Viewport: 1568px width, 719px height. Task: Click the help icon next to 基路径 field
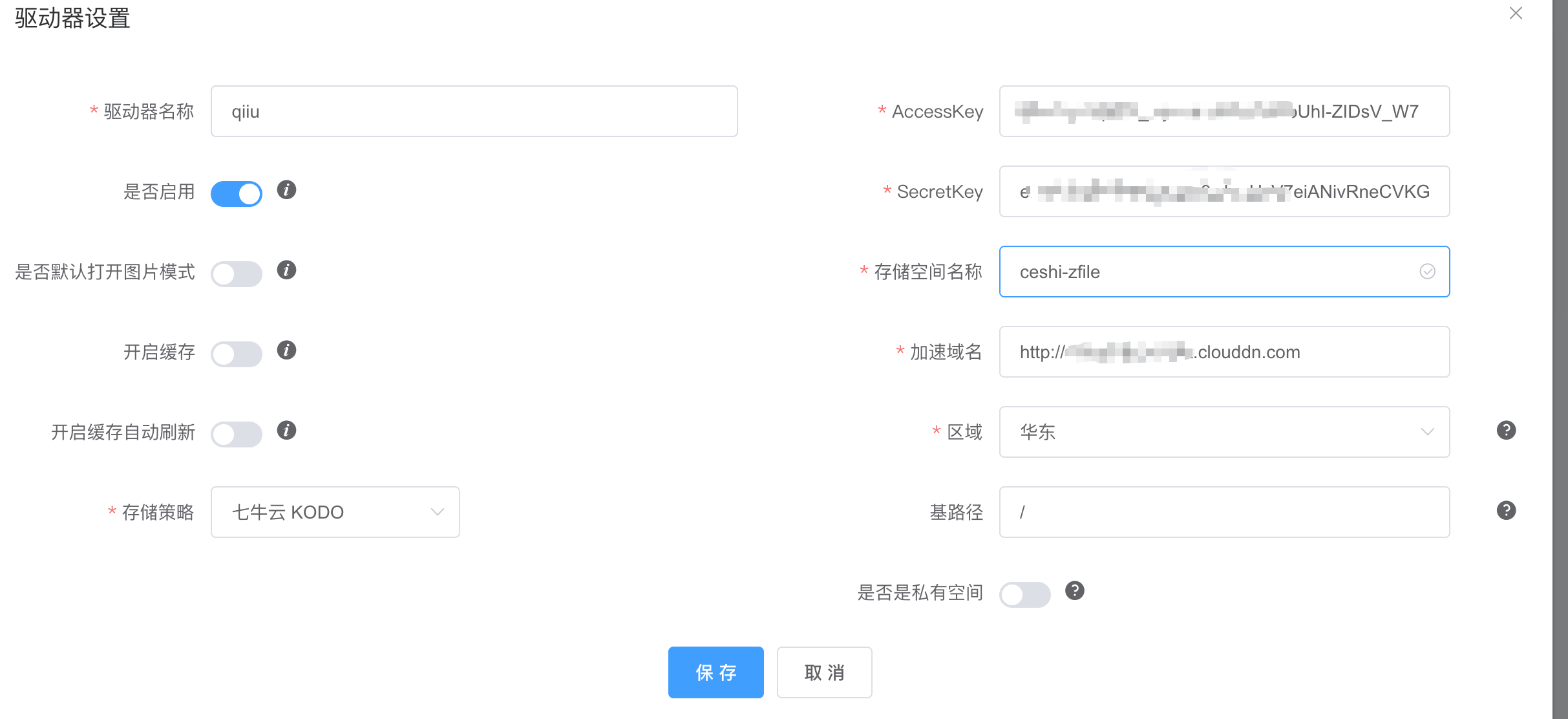(x=1507, y=510)
